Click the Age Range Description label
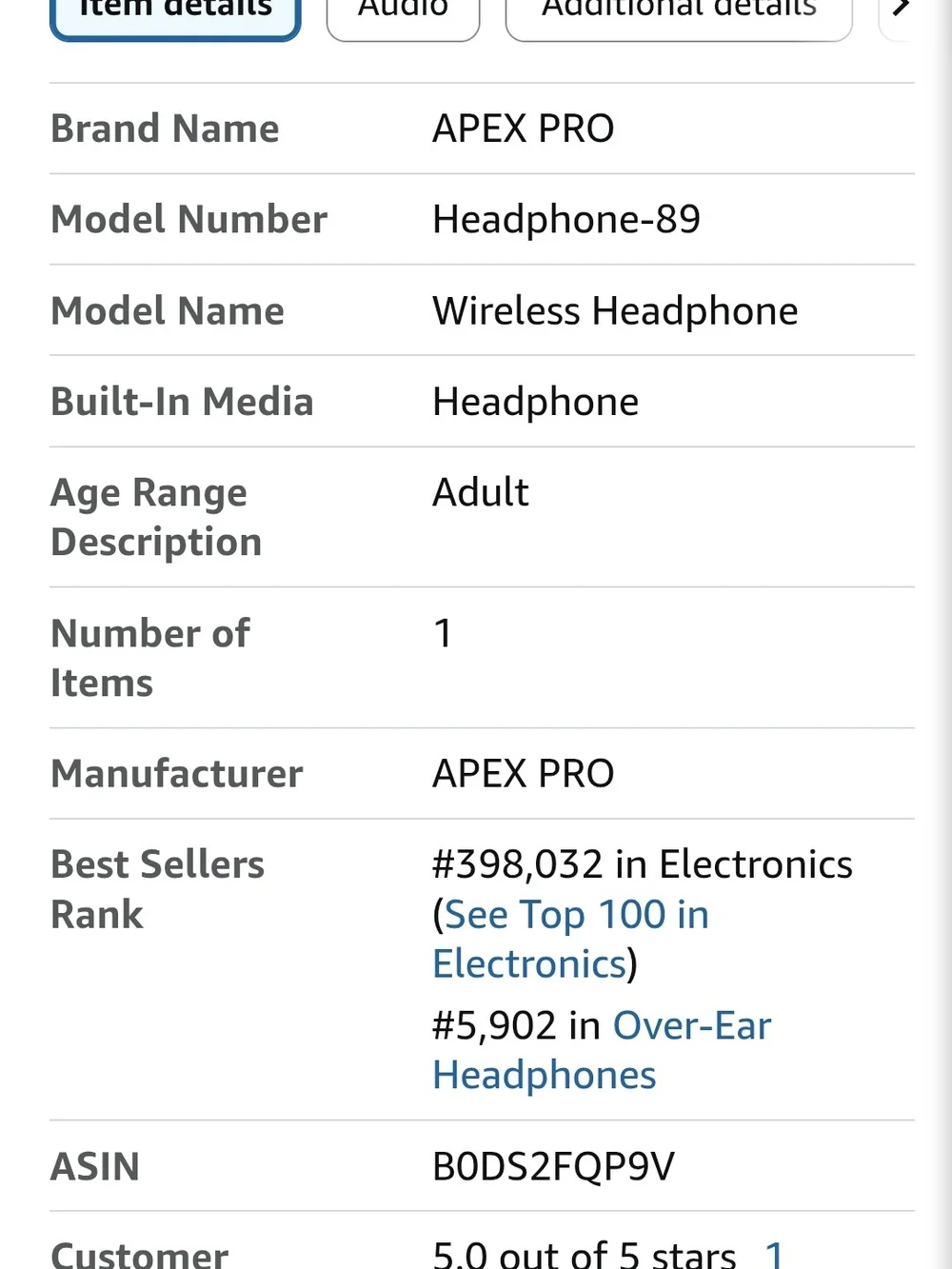This screenshot has width=952, height=1269. pos(156,517)
